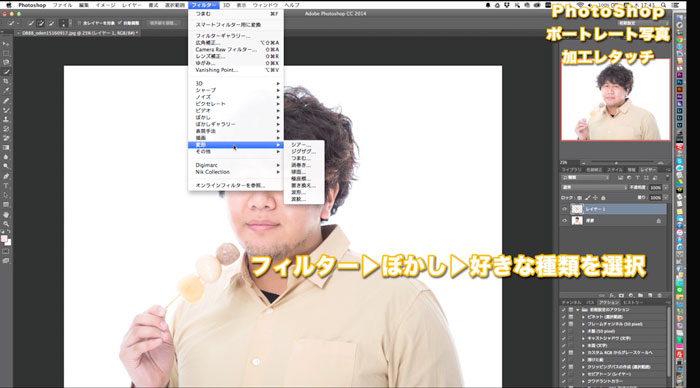Select the Hand tool

[x=6, y=214]
